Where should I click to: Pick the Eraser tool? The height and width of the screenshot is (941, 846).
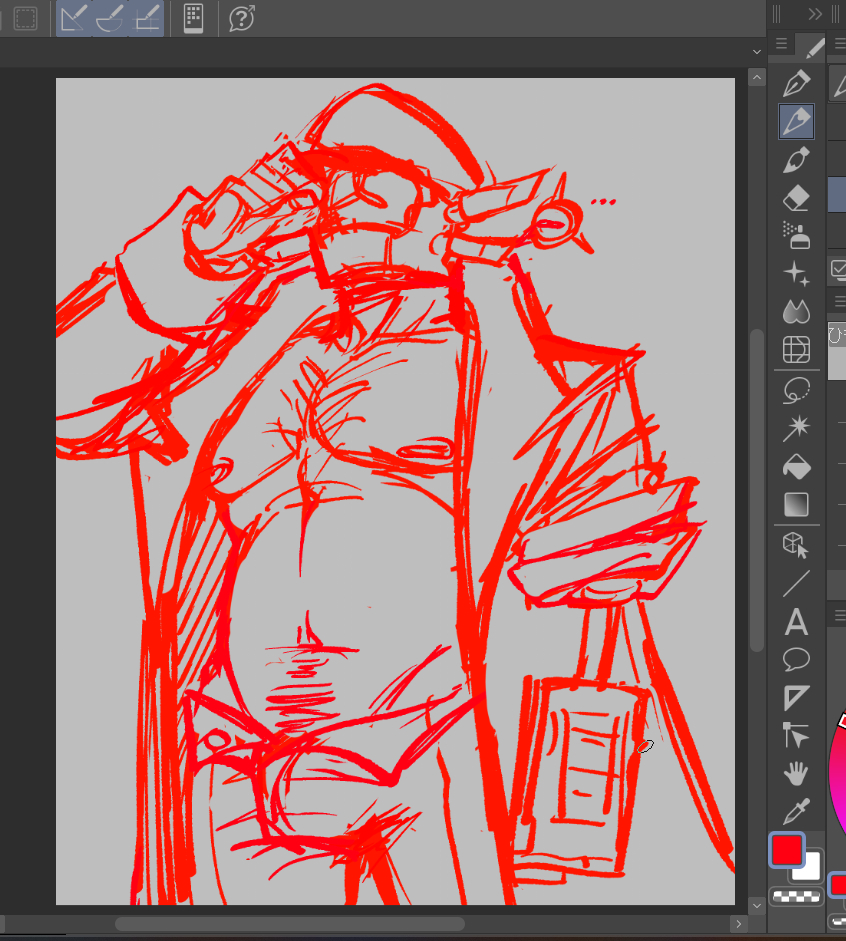[x=796, y=198]
